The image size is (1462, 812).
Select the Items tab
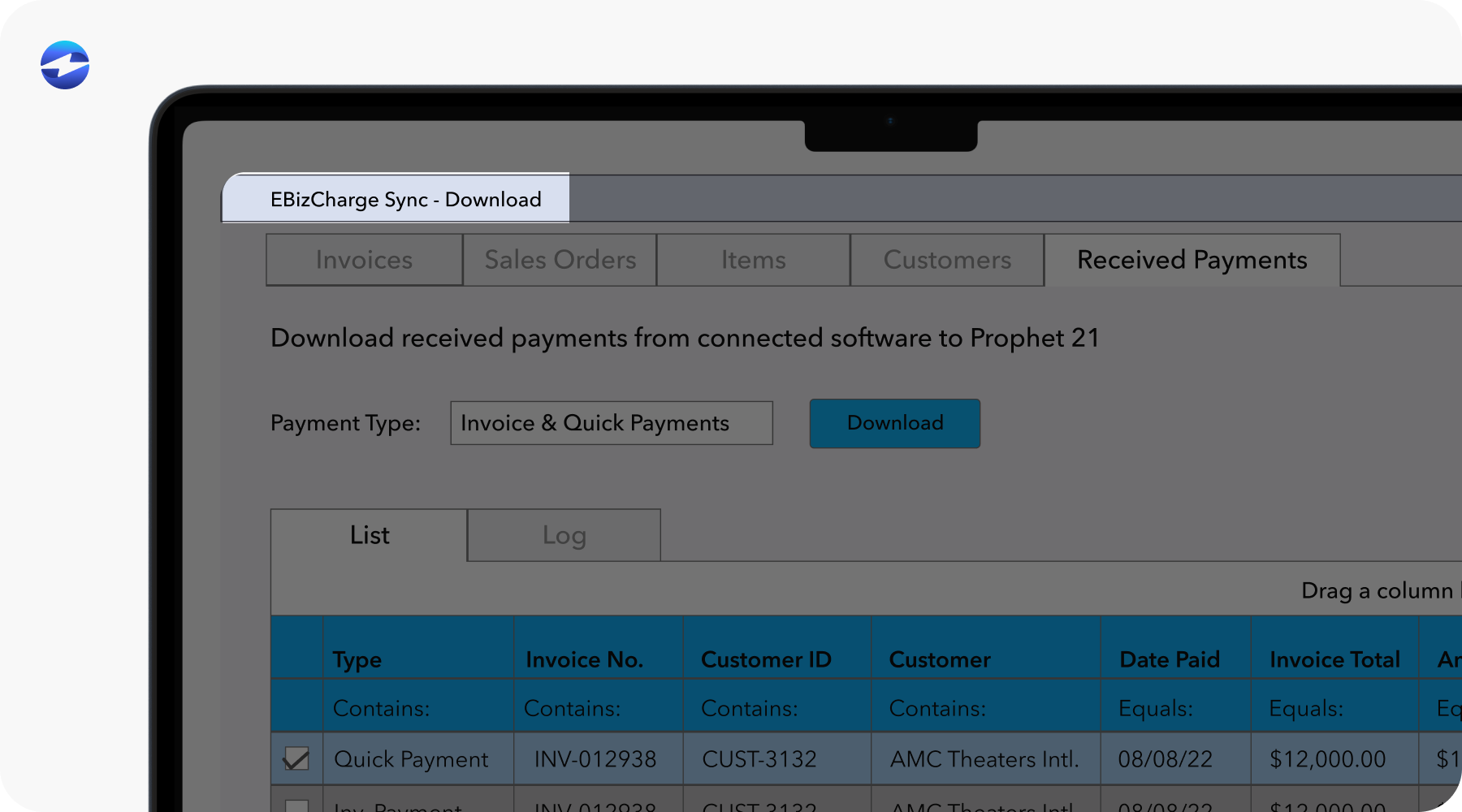753,260
